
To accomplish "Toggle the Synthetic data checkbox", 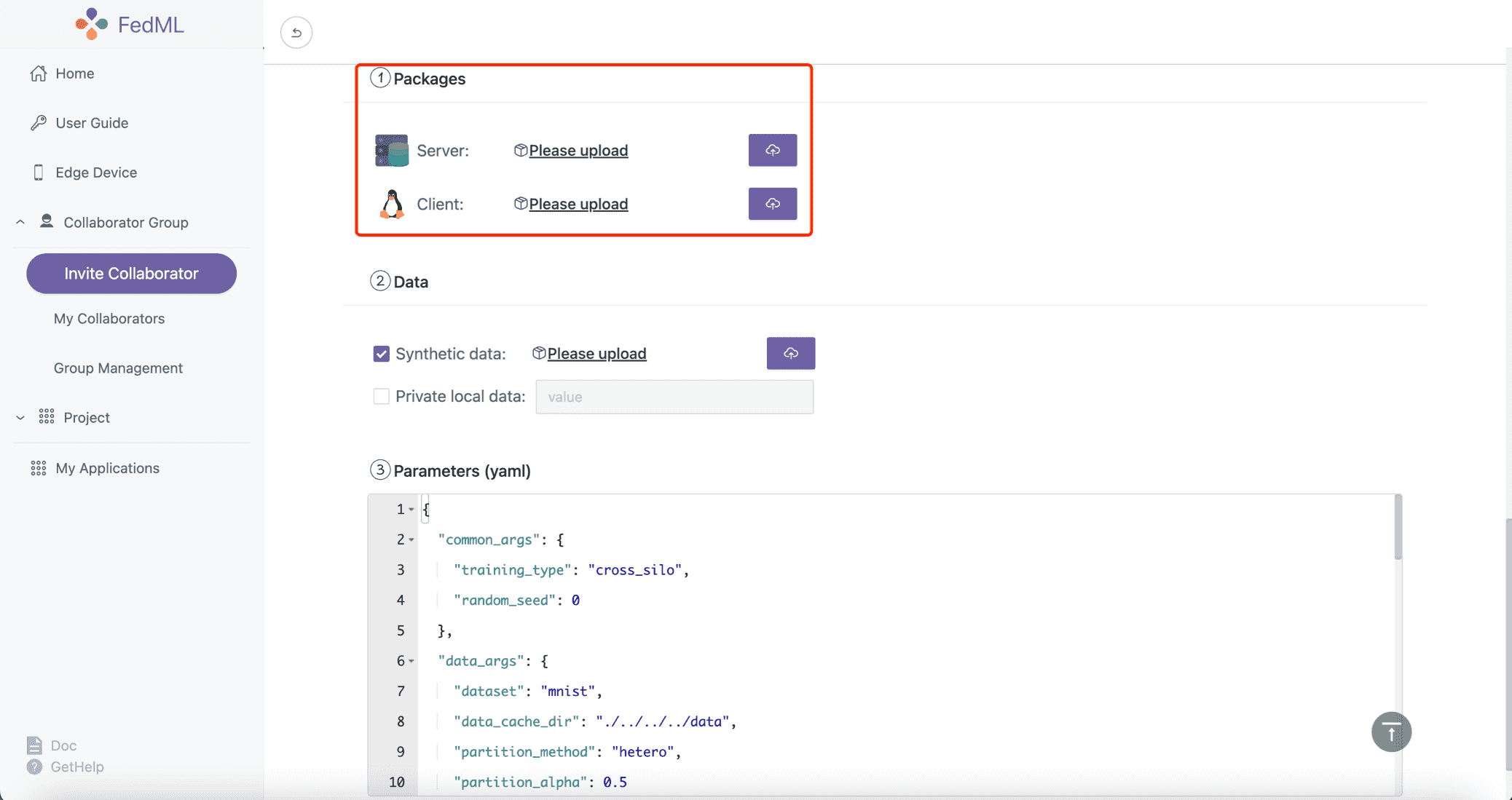I will pos(382,354).
